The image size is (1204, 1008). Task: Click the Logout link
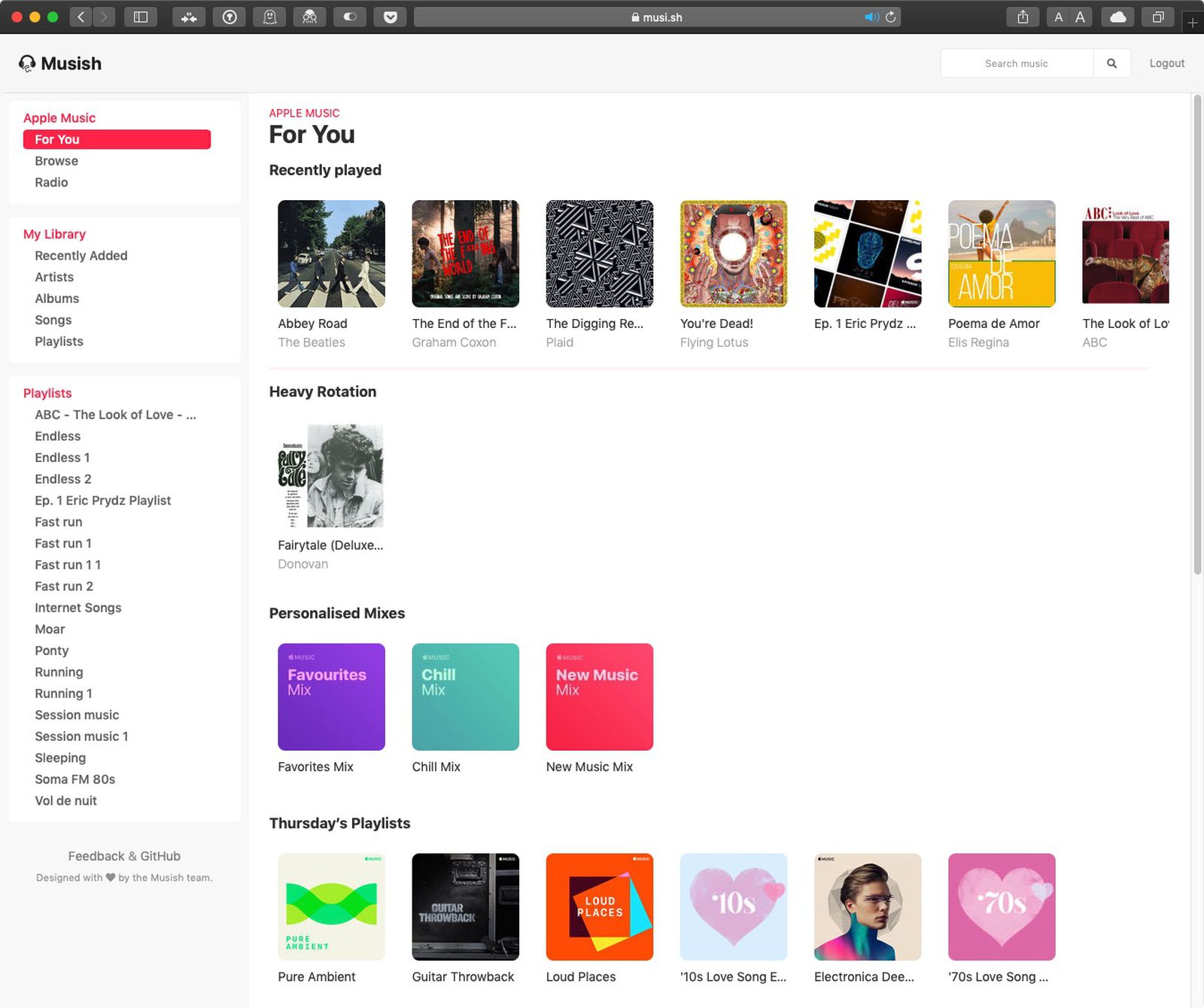tap(1166, 63)
